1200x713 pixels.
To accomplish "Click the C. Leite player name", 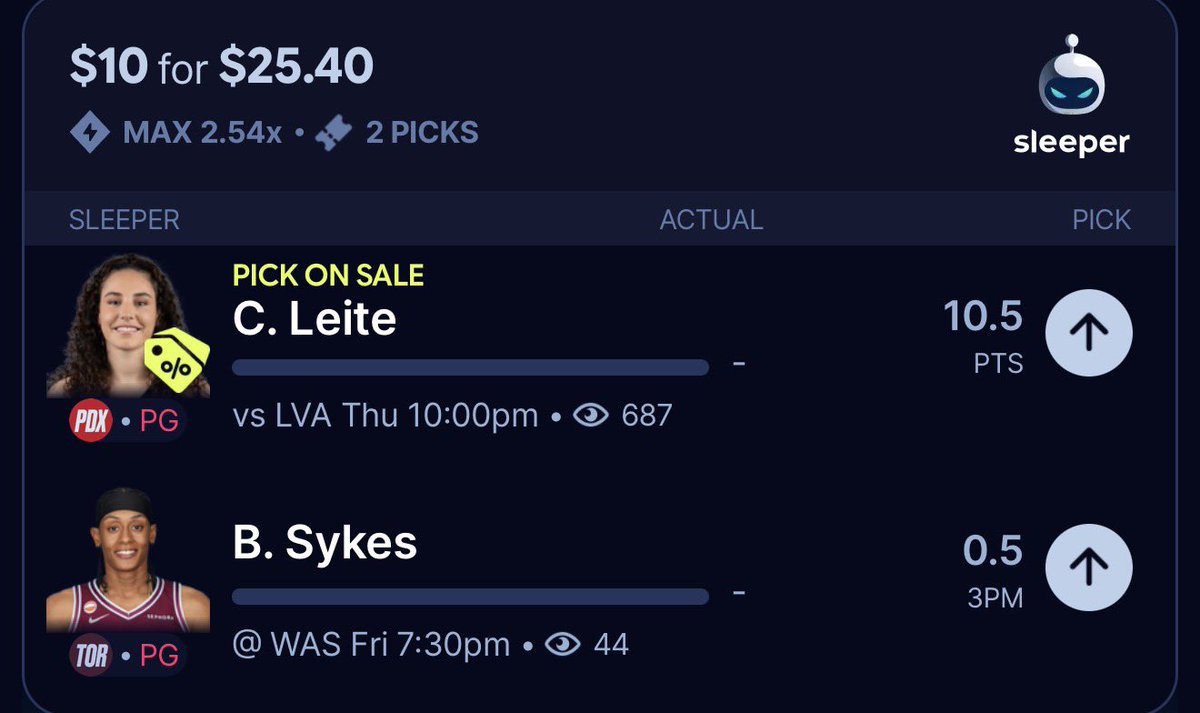I will 314,320.
